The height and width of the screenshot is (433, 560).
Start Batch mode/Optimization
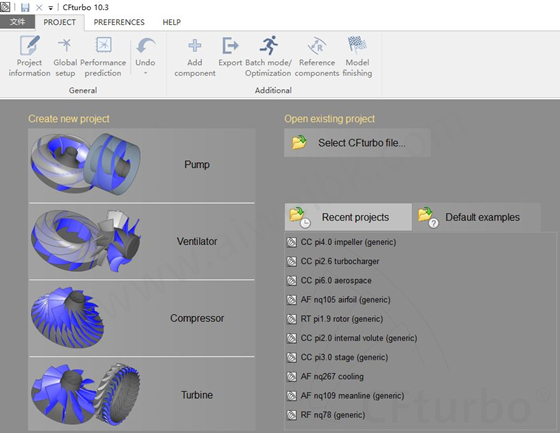point(268,56)
